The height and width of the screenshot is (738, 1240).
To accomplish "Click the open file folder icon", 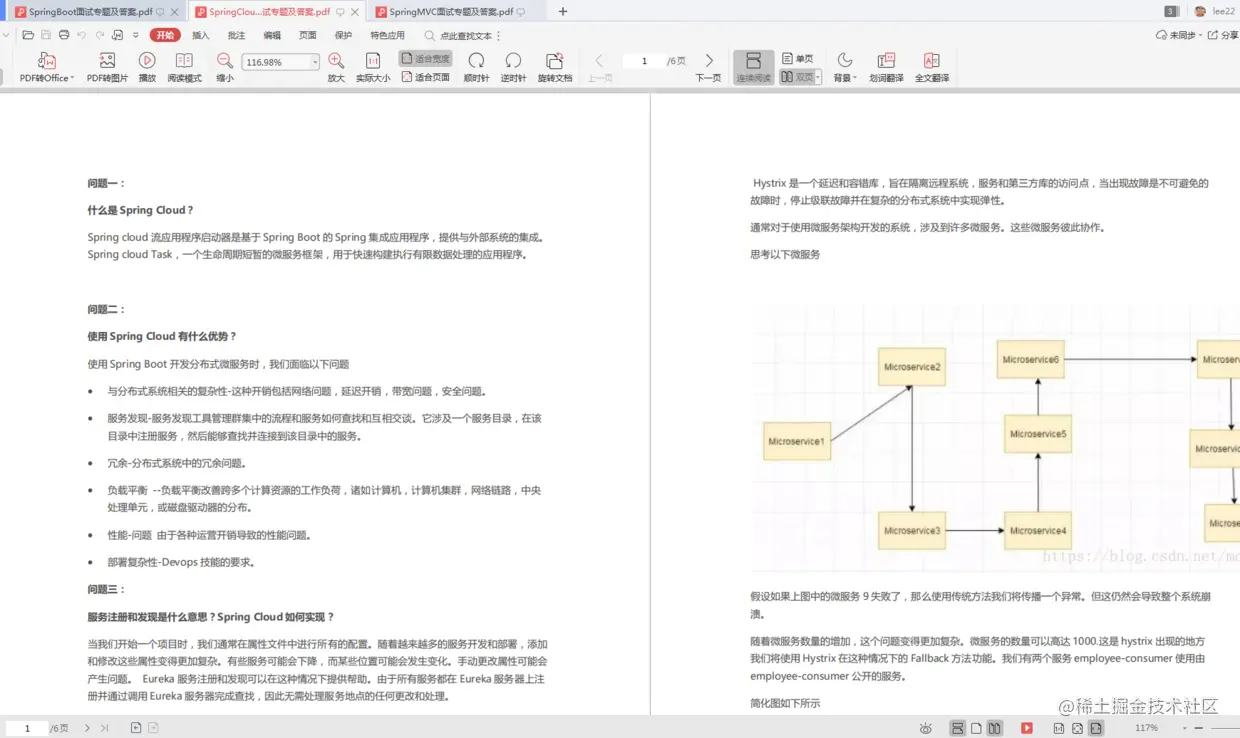I will 28,35.
